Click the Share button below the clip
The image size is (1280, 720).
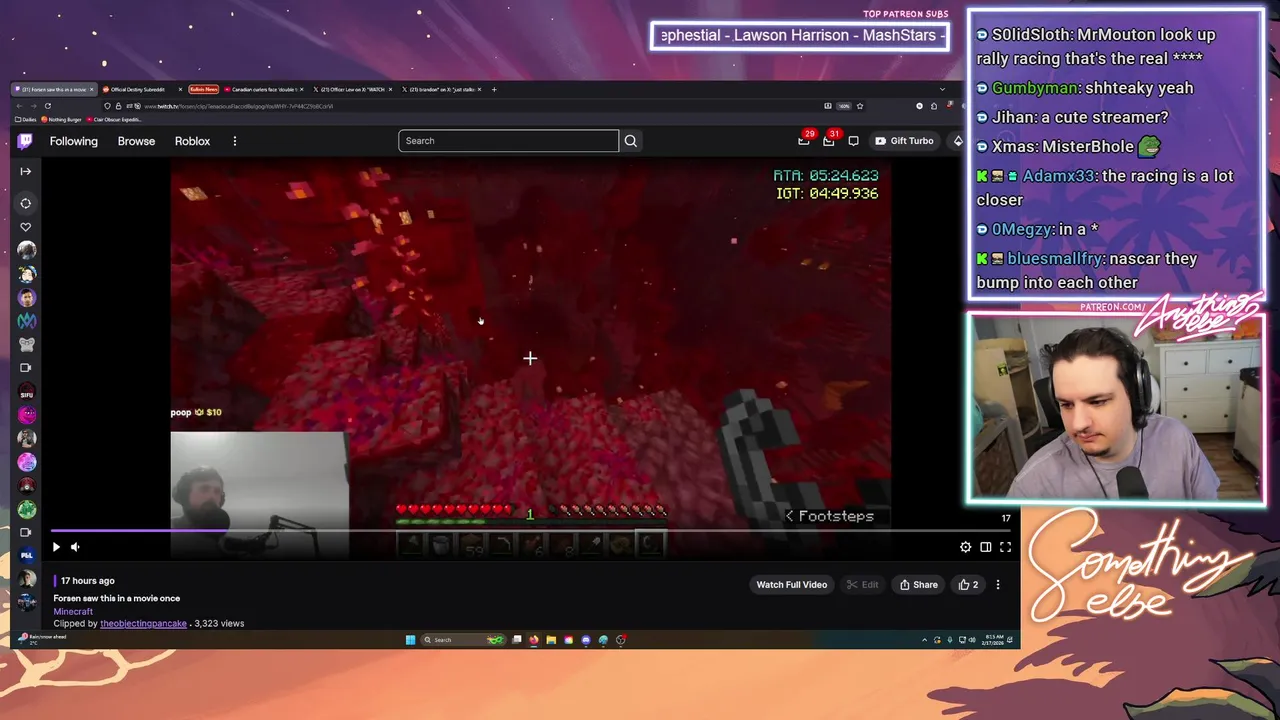[918, 585]
